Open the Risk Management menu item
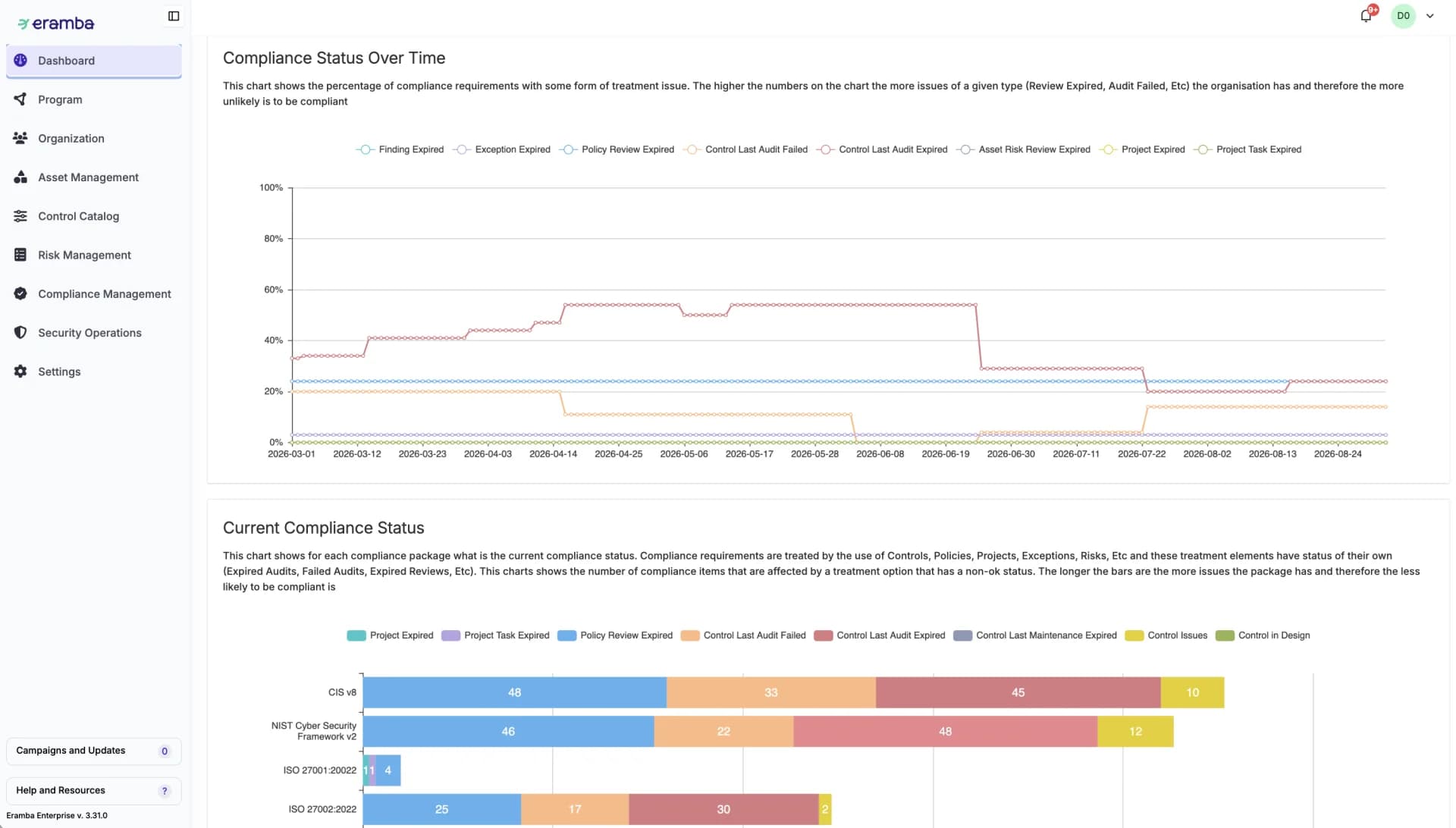The height and width of the screenshot is (828, 1456). click(x=94, y=255)
